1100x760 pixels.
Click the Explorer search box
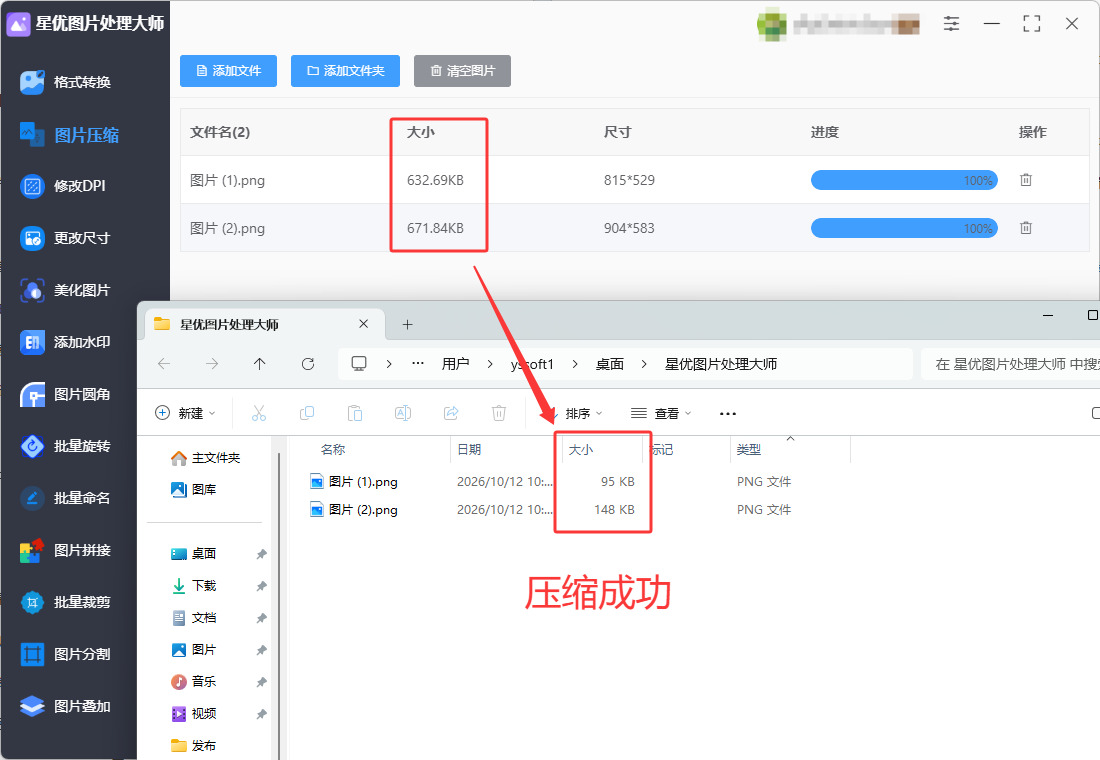coord(1010,364)
